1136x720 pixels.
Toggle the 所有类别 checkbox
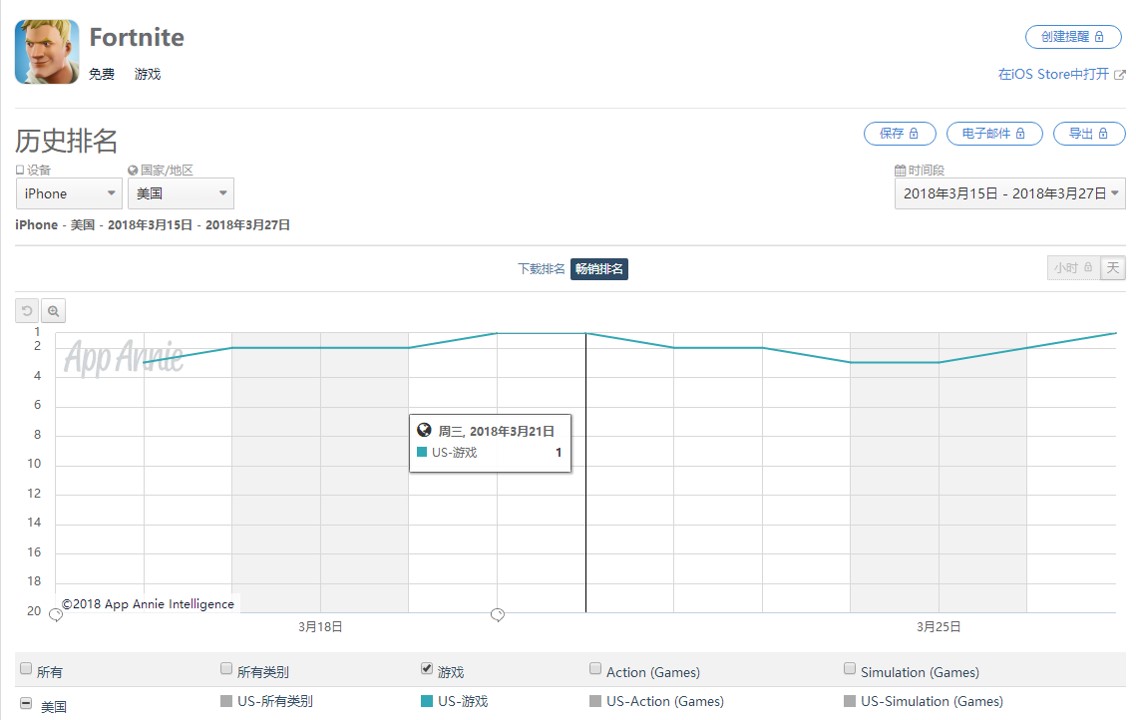(x=226, y=668)
